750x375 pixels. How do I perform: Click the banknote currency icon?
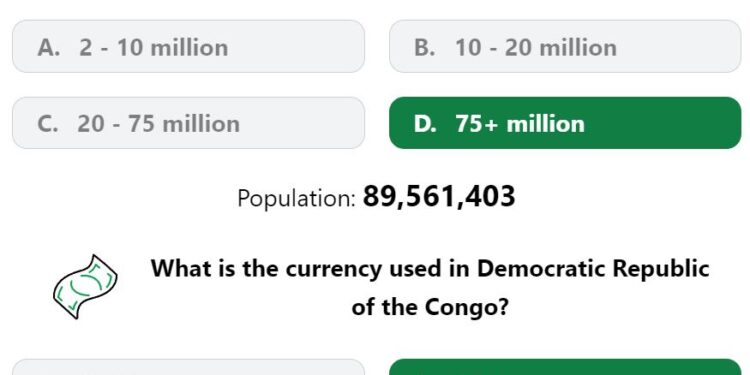[86, 287]
